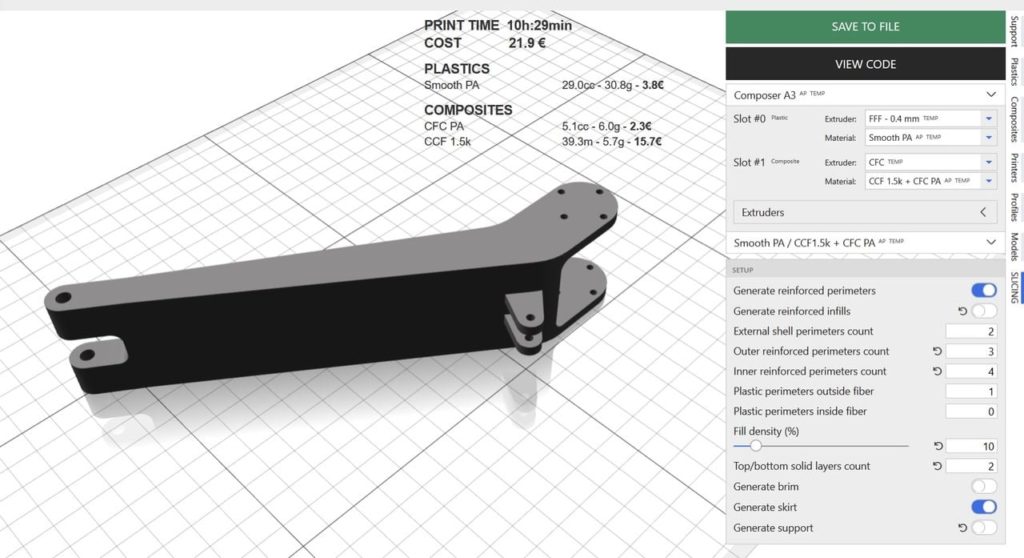
Task: Collapse the Extruders section arrow
Action: pos(983,212)
